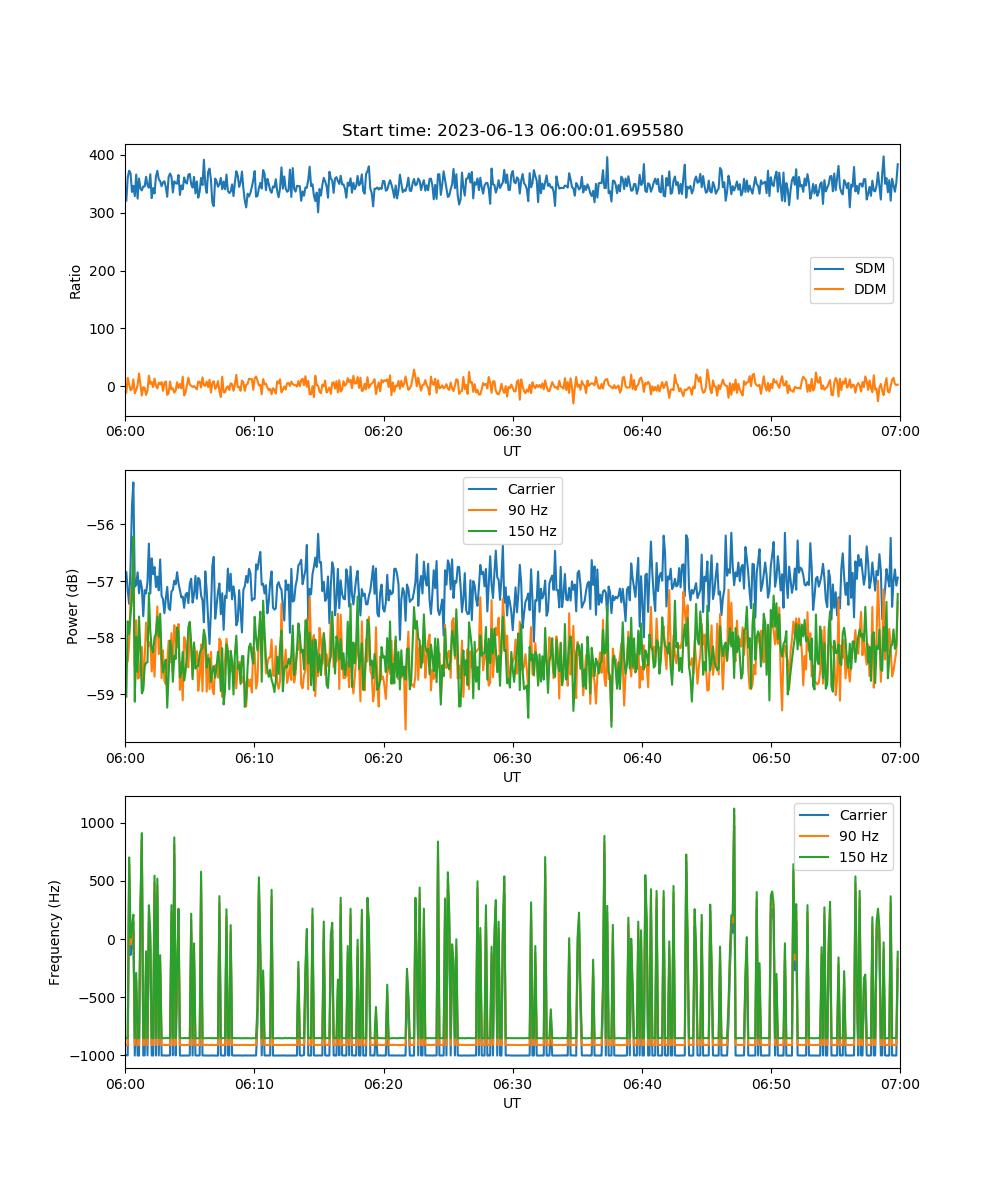Click '90 Hz' in the Power plot legend

(x=528, y=510)
